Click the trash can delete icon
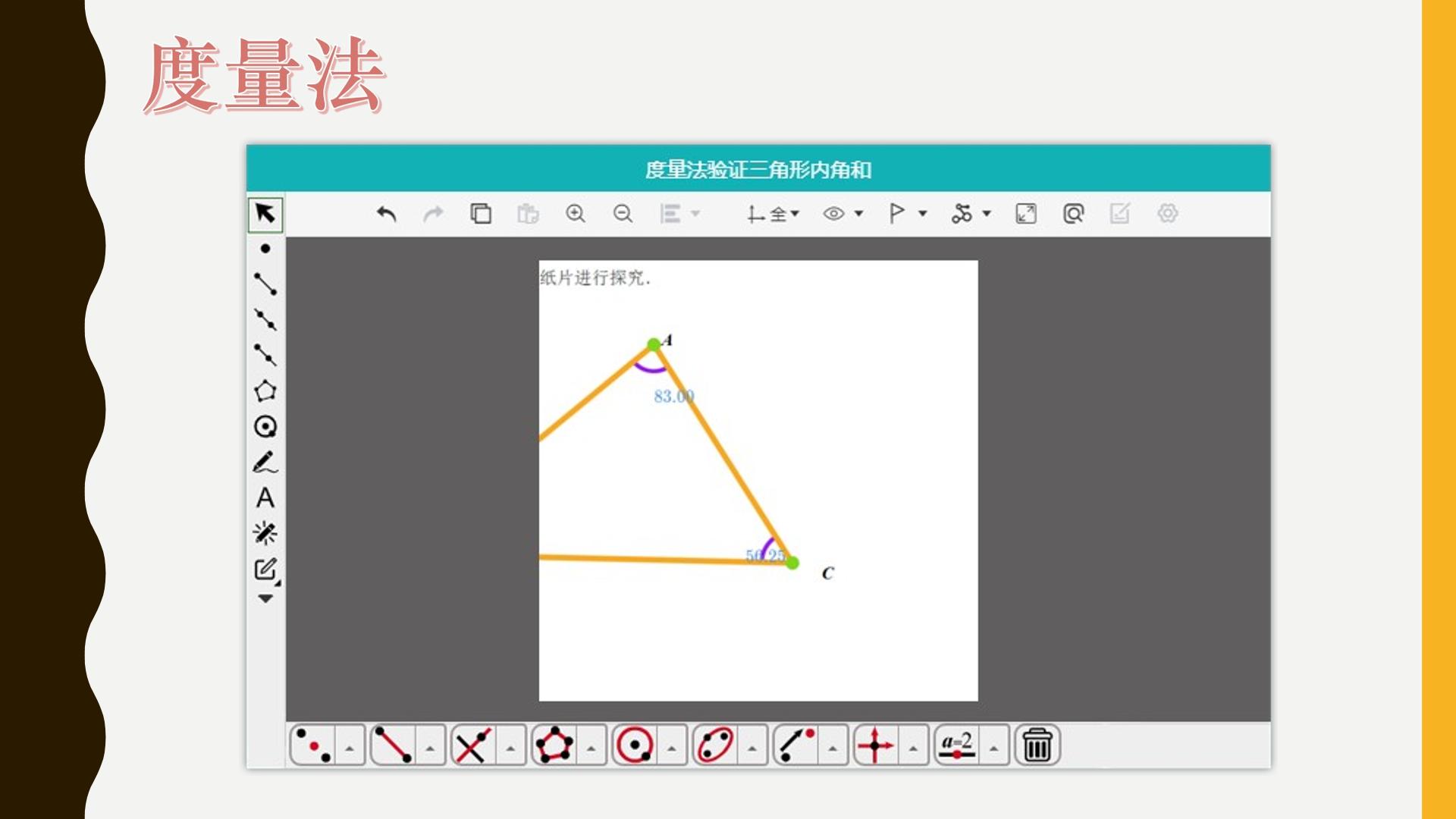The width and height of the screenshot is (1456, 819). point(1037,745)
